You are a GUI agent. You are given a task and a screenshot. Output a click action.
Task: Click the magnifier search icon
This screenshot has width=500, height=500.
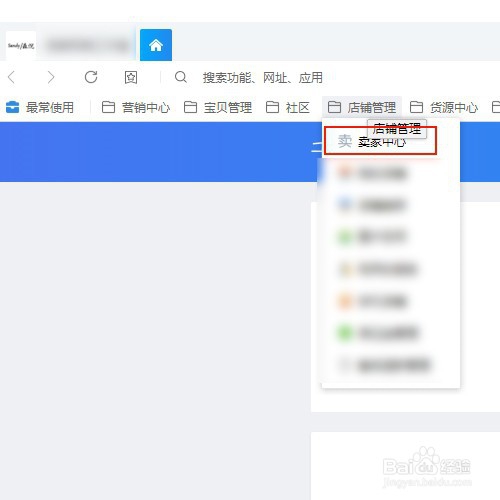[x=181, y=77]
